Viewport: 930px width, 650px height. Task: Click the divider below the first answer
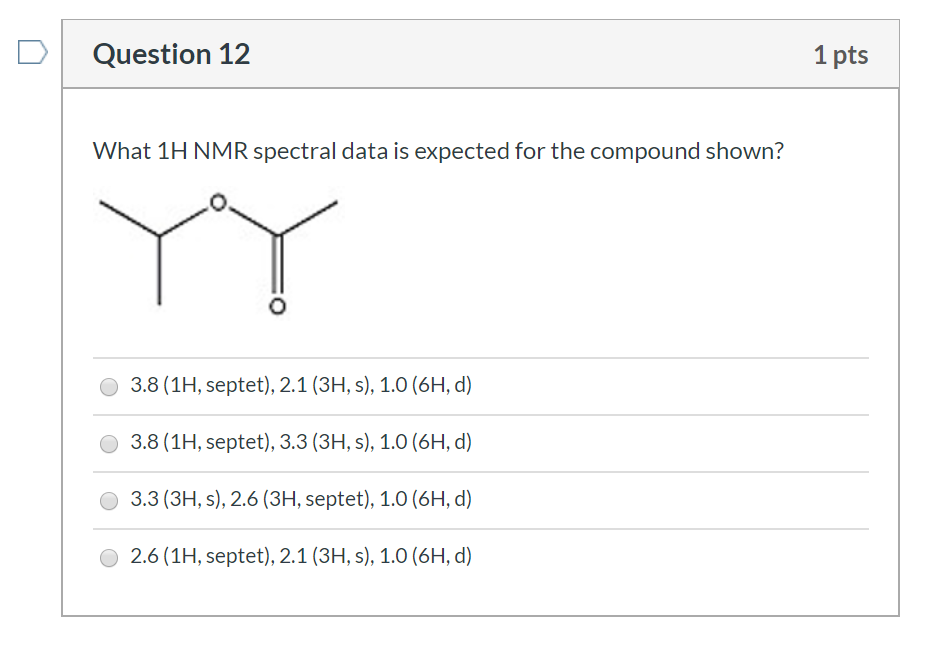tap(480, 414)
